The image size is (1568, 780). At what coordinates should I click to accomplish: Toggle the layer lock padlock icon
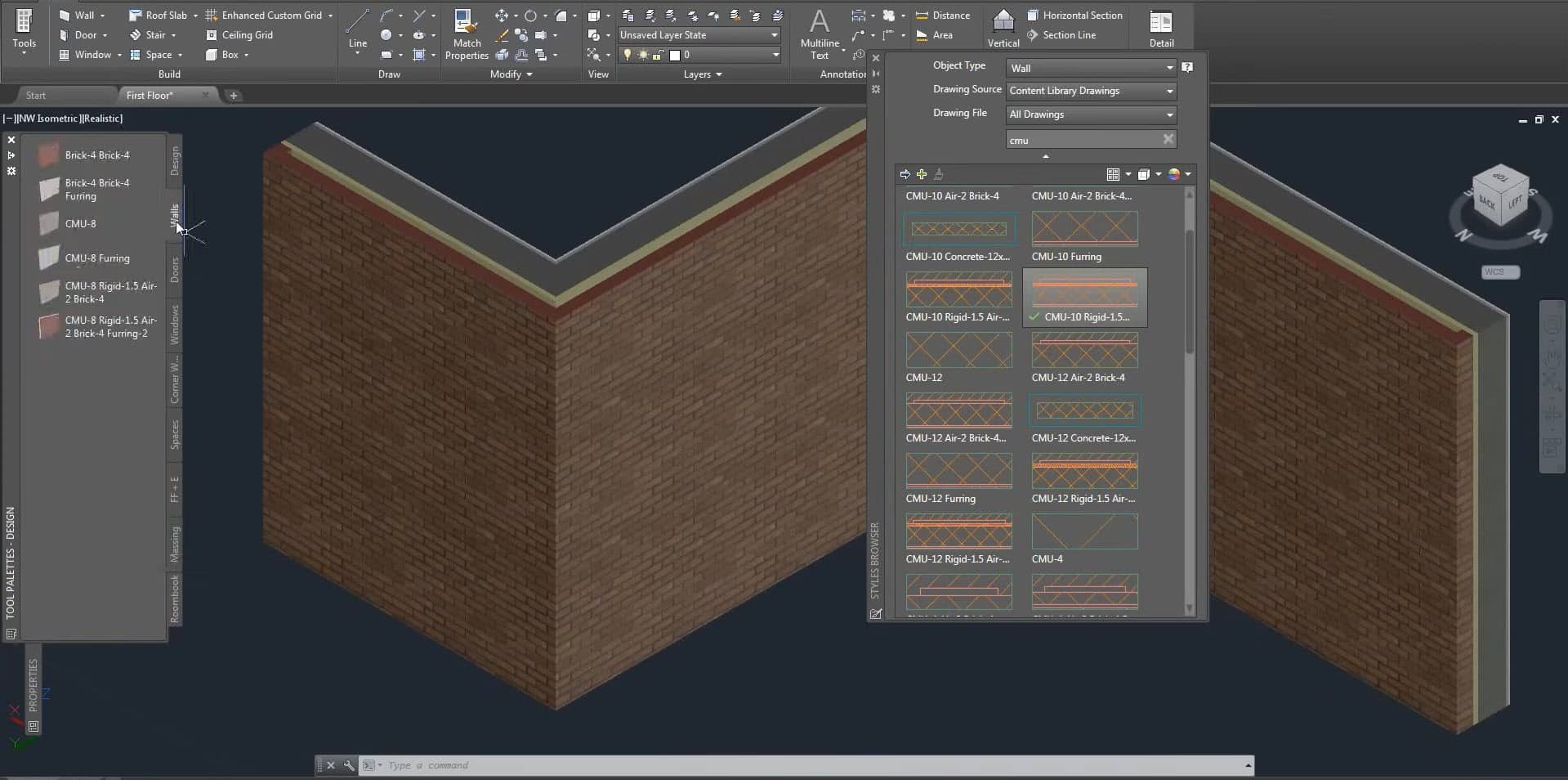coord(659,55)
